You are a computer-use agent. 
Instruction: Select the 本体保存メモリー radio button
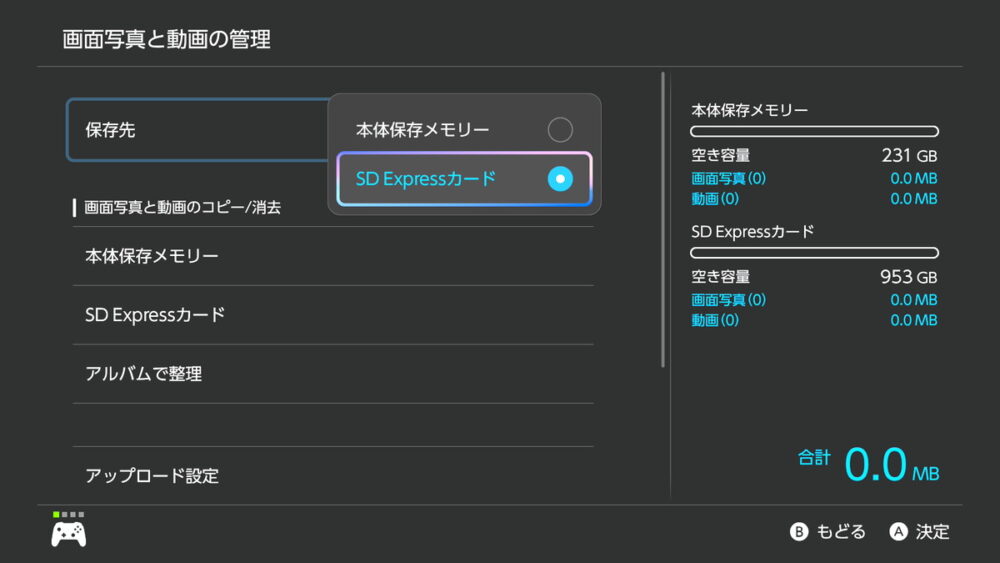[x=560, y=130]
